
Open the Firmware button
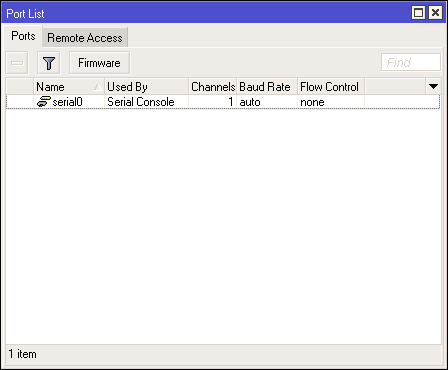pos(99,63)
